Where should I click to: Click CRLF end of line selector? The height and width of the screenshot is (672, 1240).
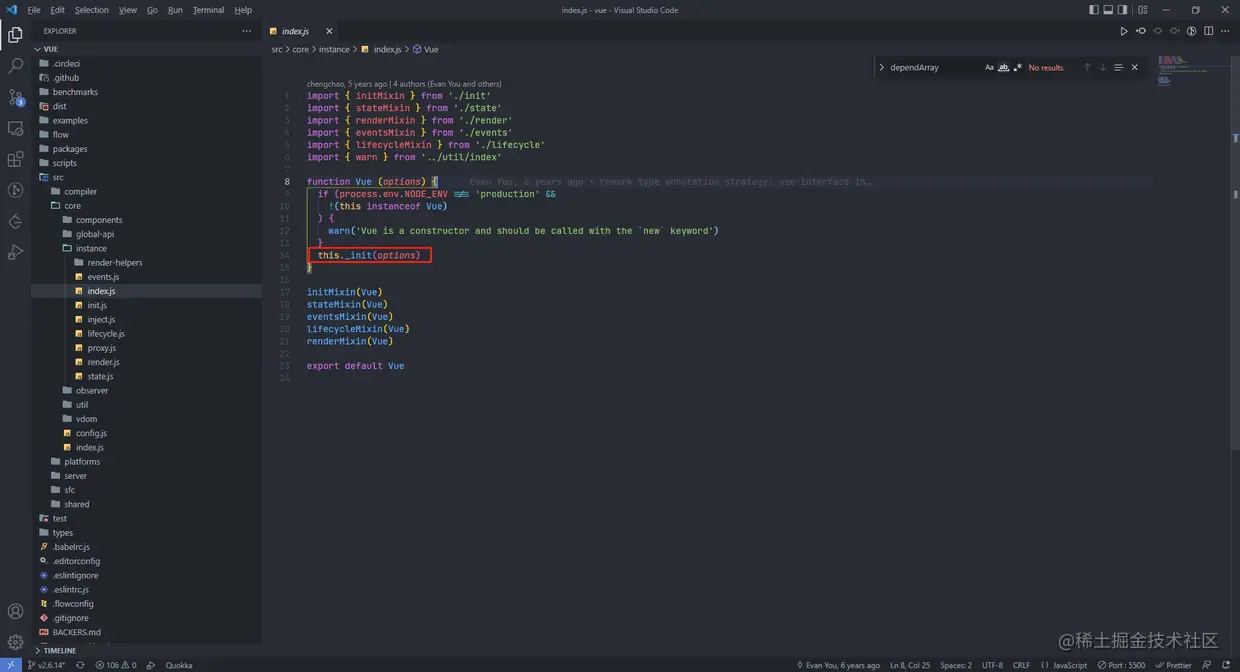(1021, 665)
